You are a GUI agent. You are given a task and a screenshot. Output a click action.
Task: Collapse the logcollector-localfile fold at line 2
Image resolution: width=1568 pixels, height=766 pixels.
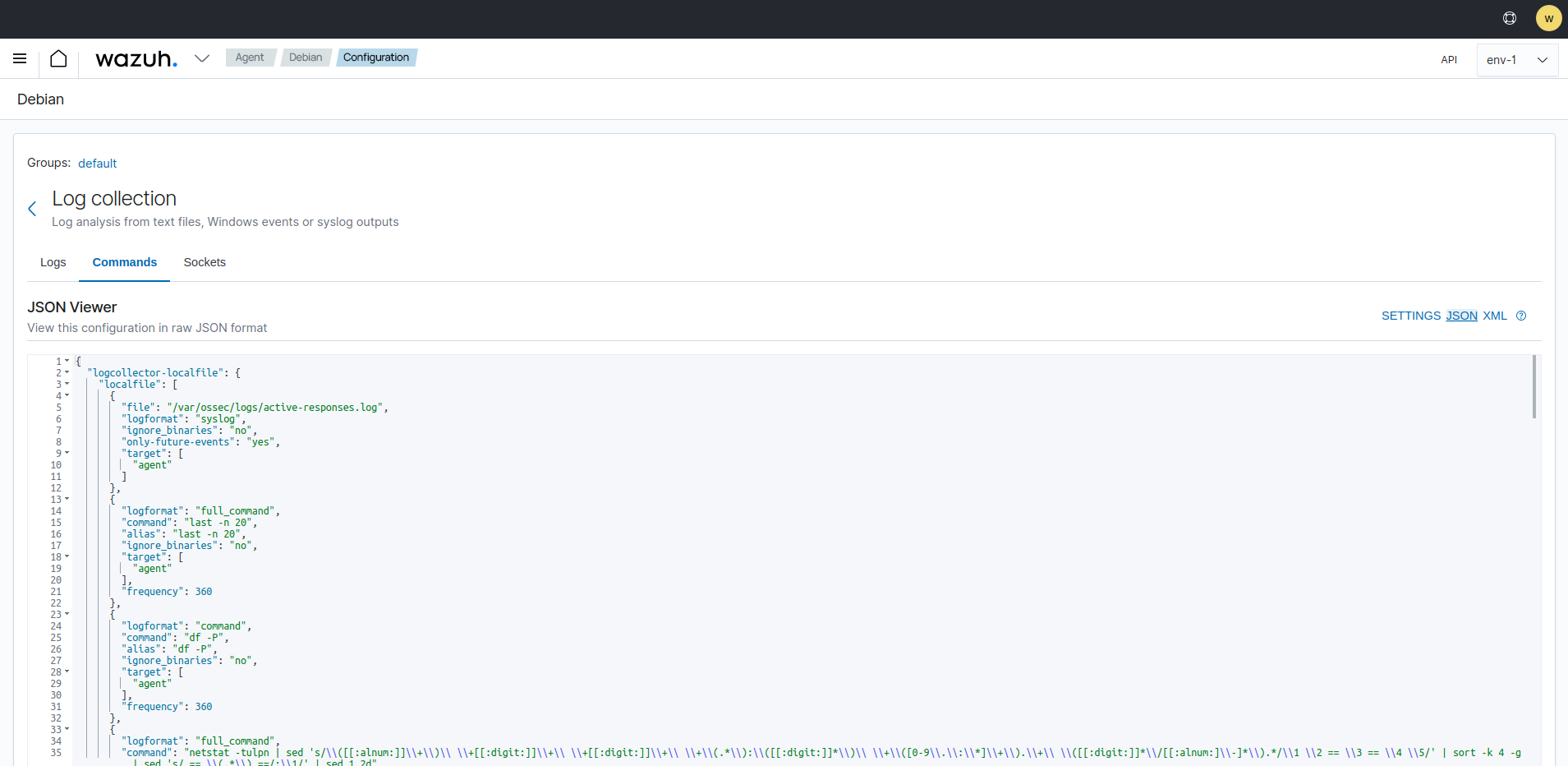click(67, 372)
